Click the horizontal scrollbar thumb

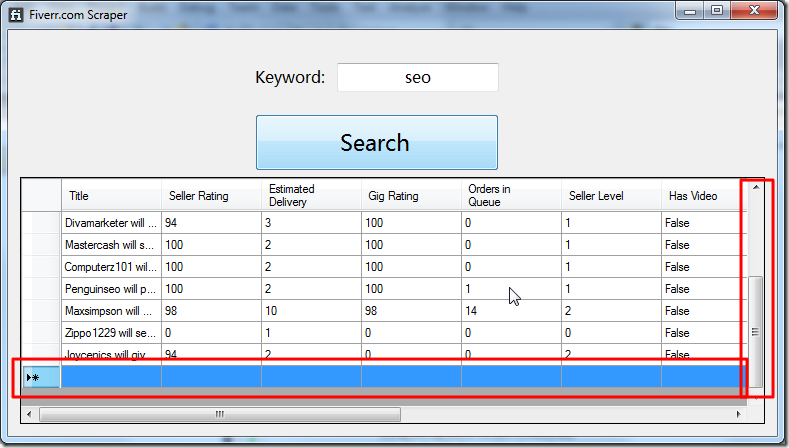pos(220,414)
